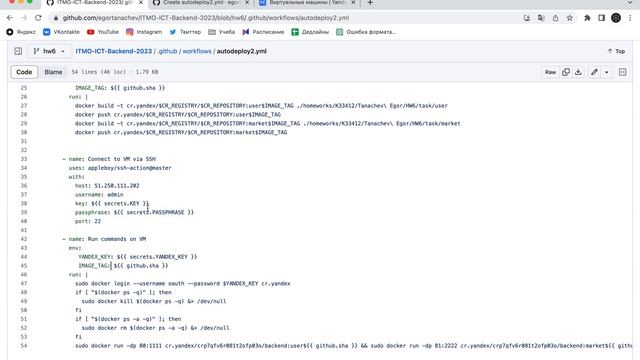This screenshot has height=360, width=640.
Task: Open the Расписание bookmark
Action: coord(263,32)
